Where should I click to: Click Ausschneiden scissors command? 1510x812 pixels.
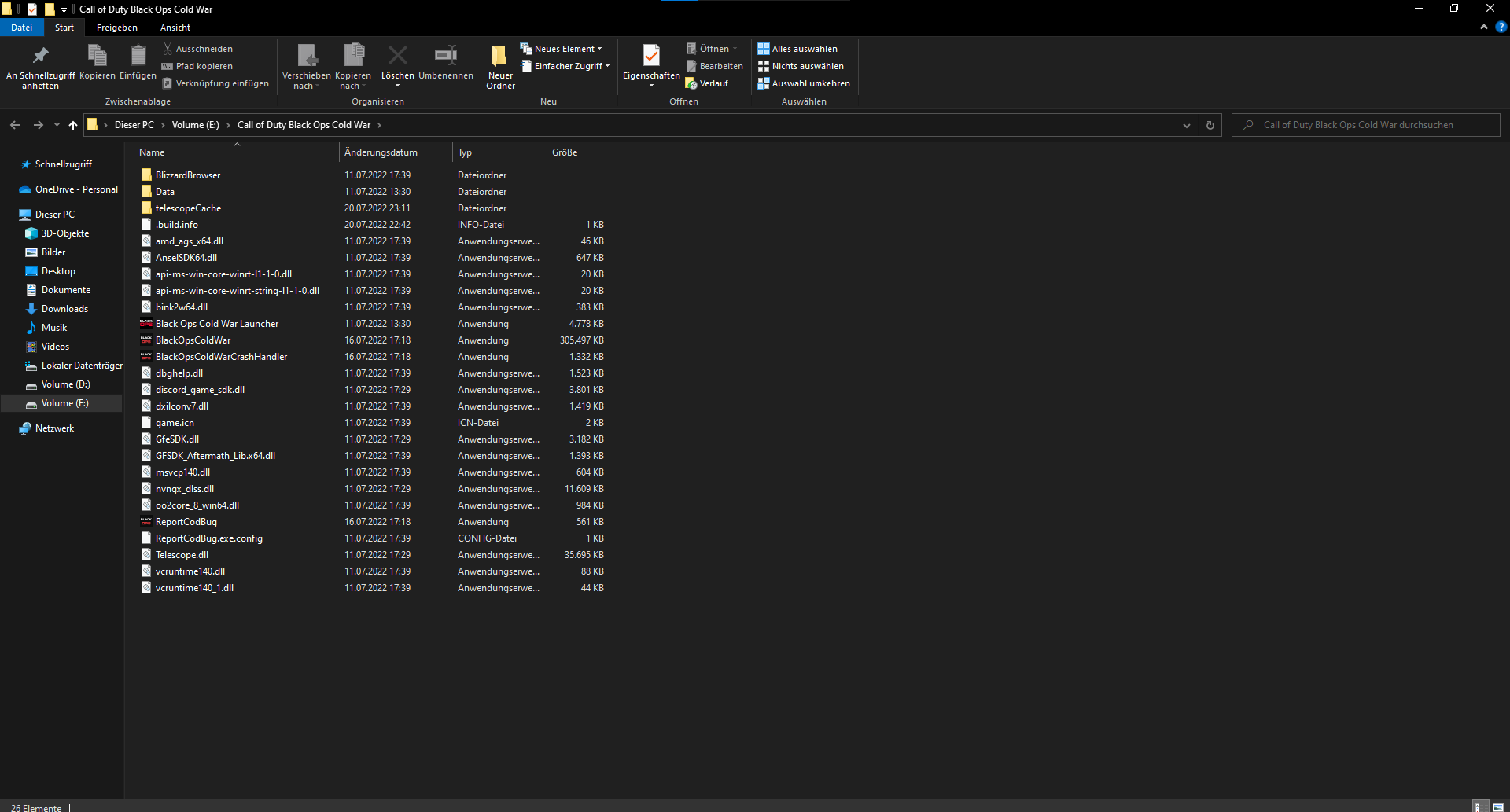tap(197, 49)
